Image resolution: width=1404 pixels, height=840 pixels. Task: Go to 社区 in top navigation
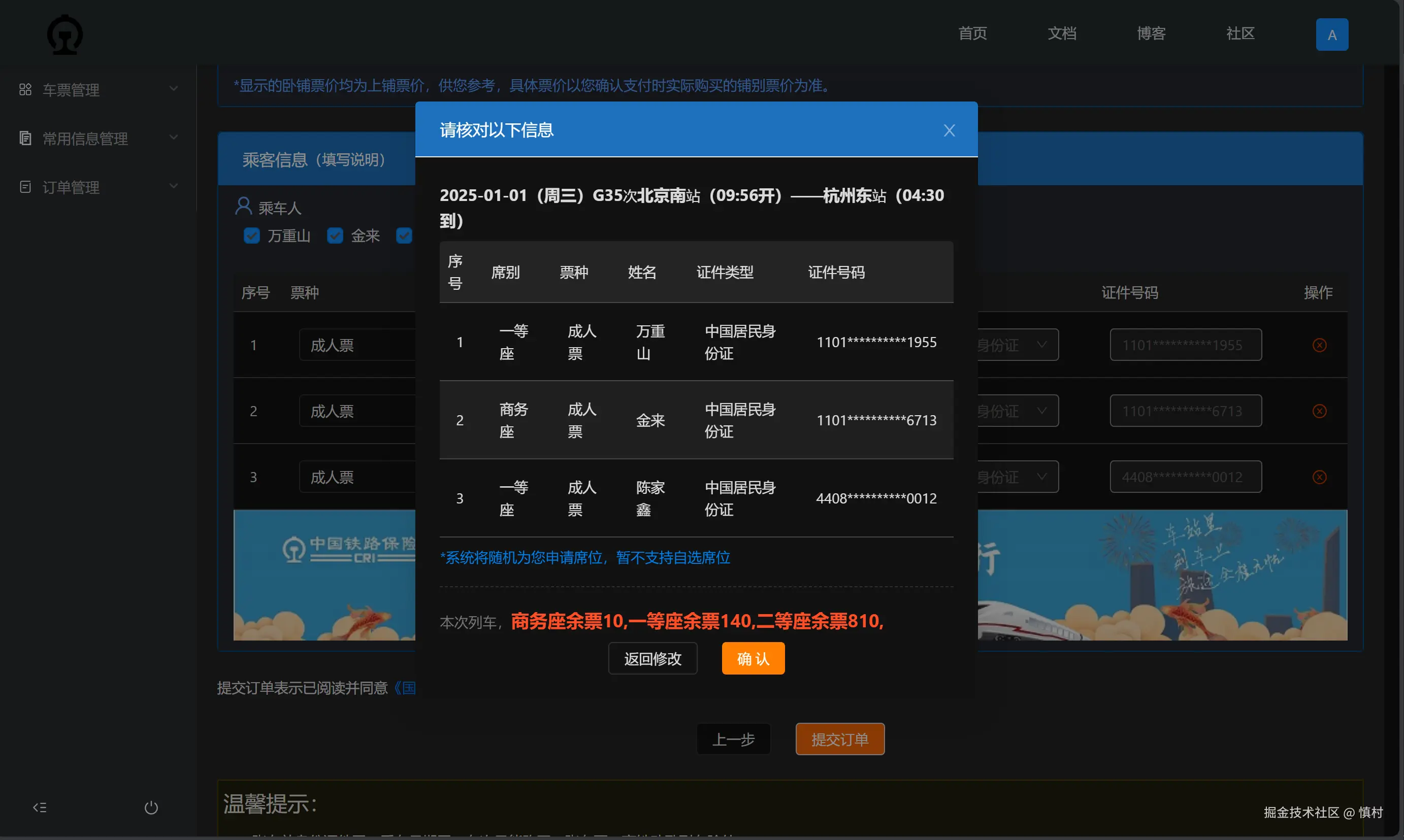(1240, 33)
